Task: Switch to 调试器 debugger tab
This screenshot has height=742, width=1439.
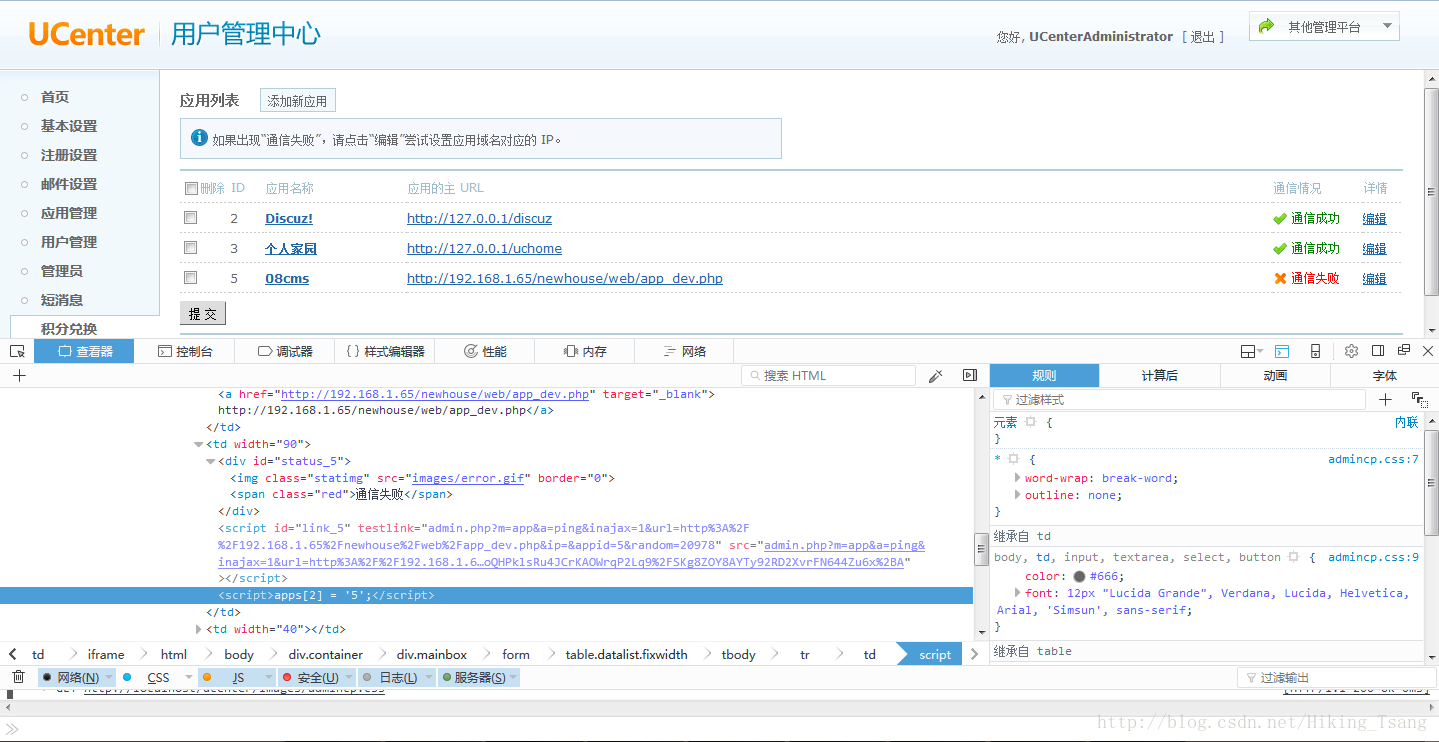Action: coord(285,351)
